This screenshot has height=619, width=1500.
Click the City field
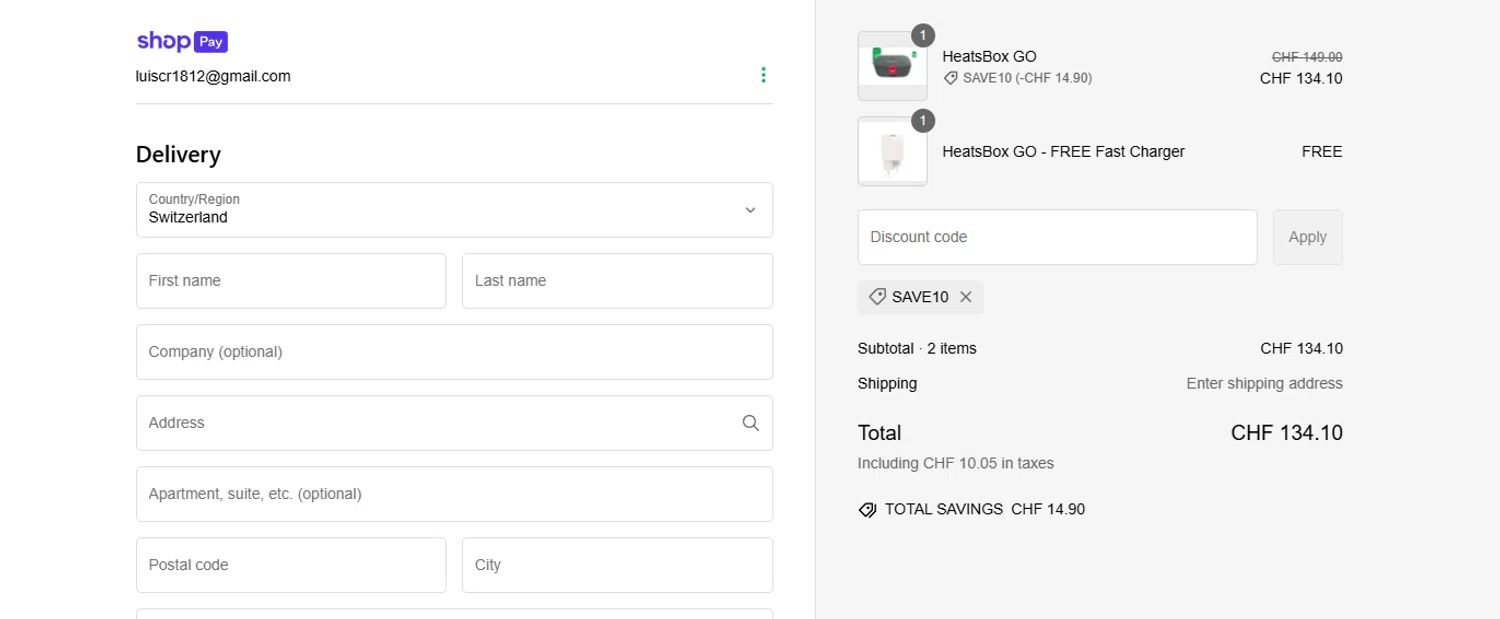[617, 565]
